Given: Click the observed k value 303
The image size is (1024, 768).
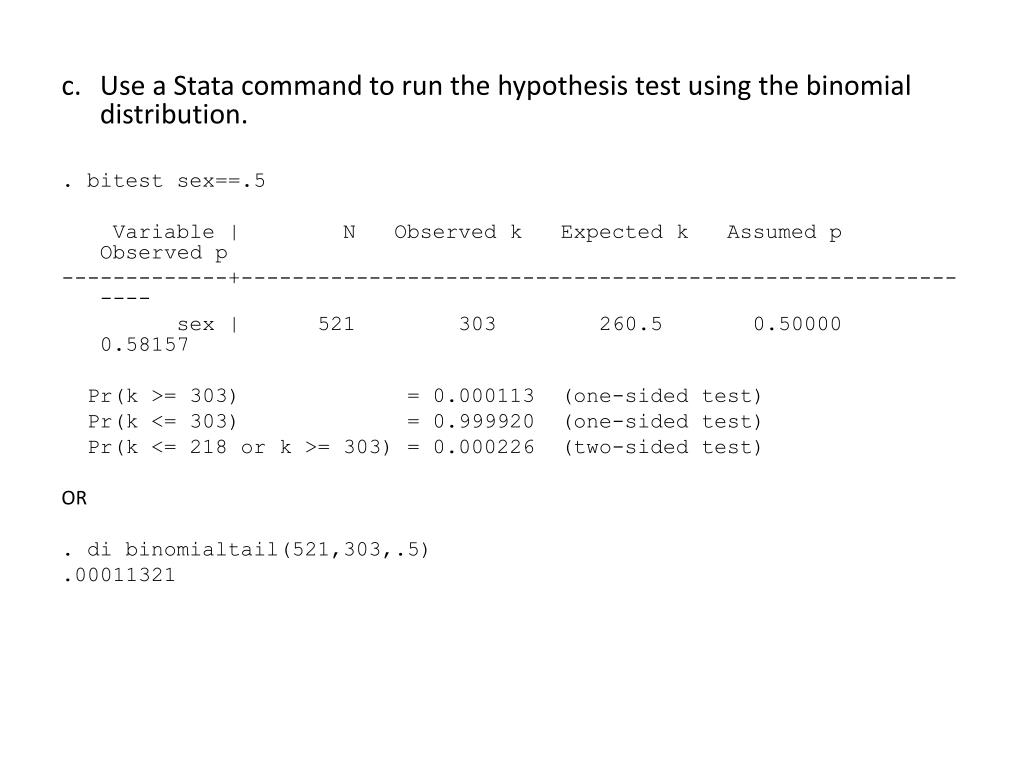Looking at the screenshot, I should [x=477, y=324].
